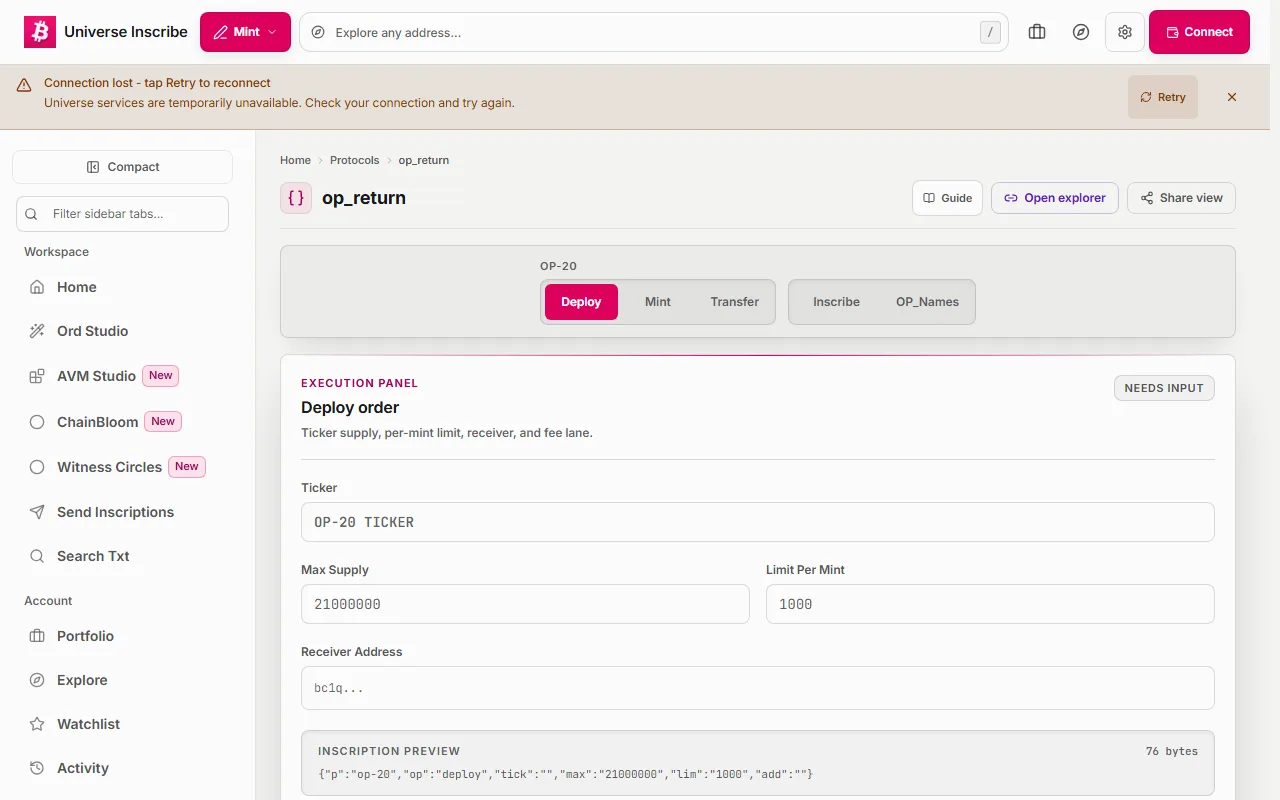Select the Deploy tab
1280x800 pixels.
pos(581,302)
